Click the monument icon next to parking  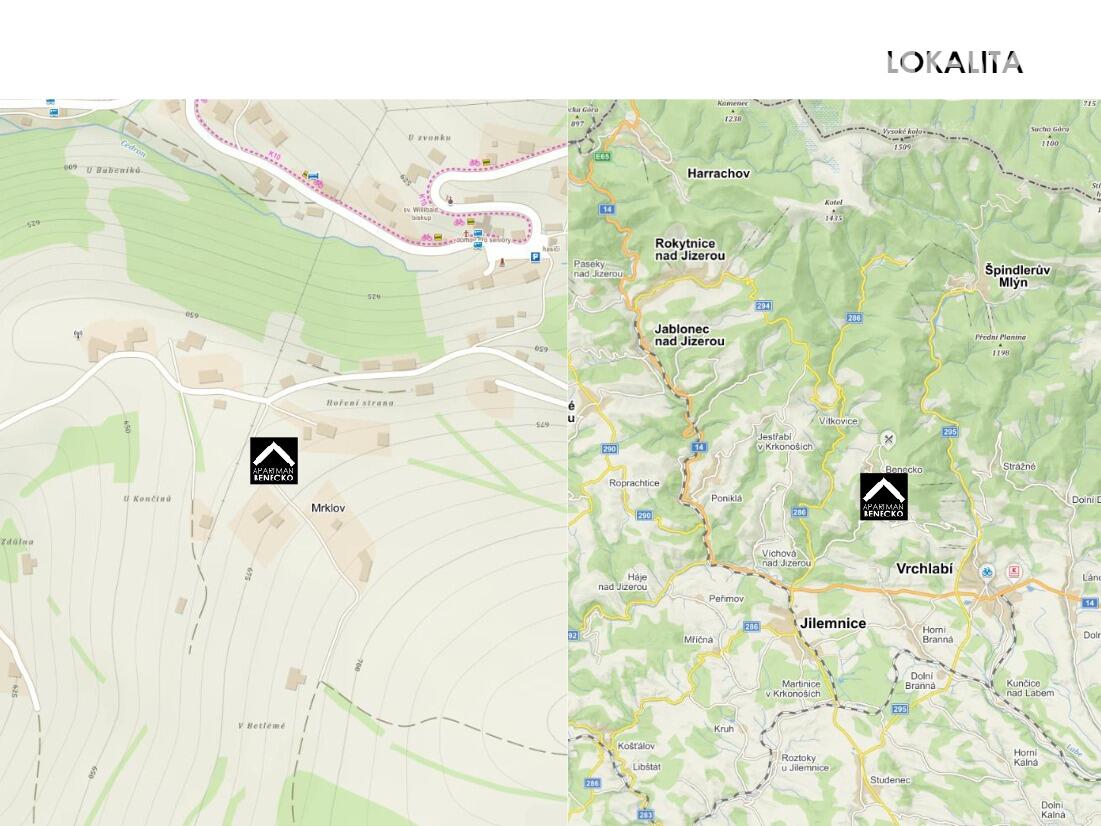(x=501, y=262)
